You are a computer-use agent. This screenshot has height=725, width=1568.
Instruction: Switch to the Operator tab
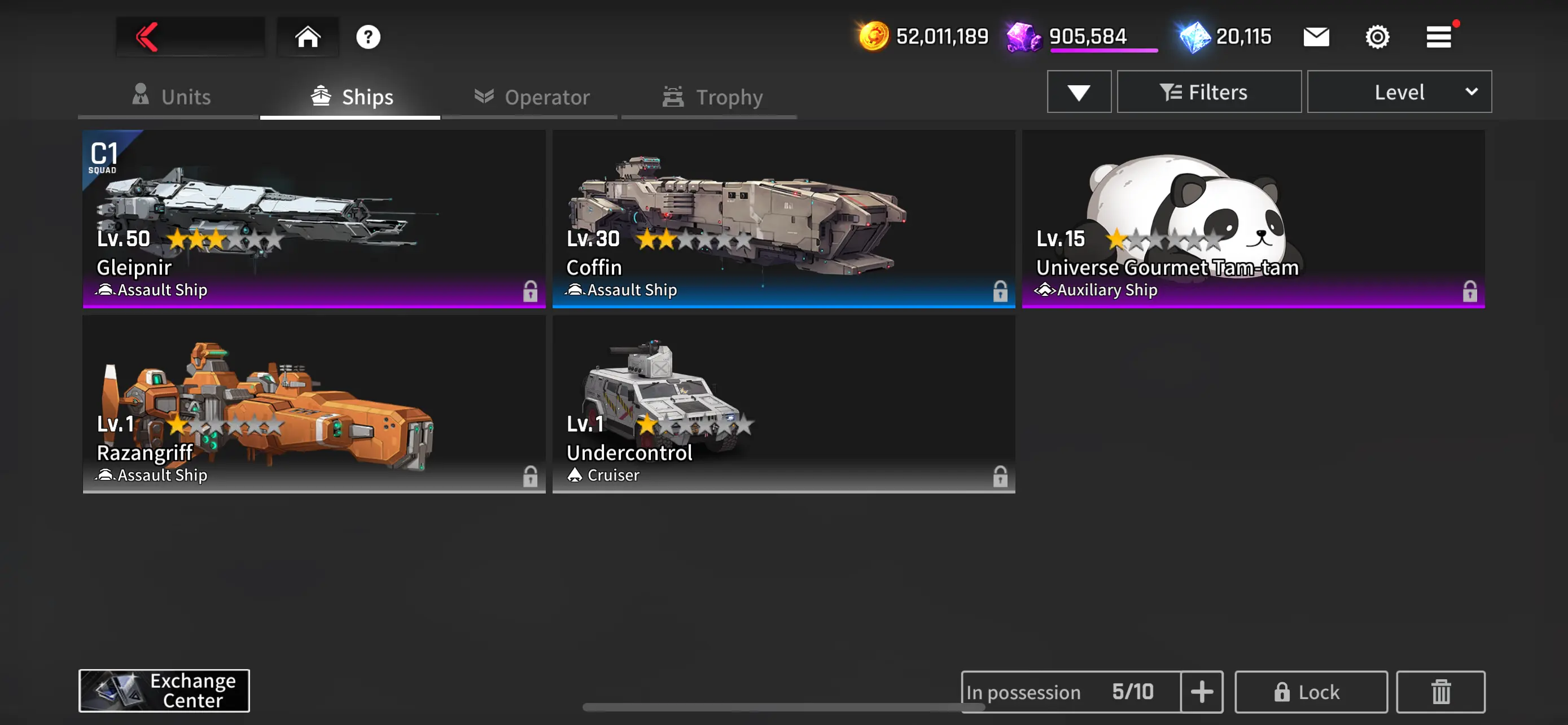point(531,97)
